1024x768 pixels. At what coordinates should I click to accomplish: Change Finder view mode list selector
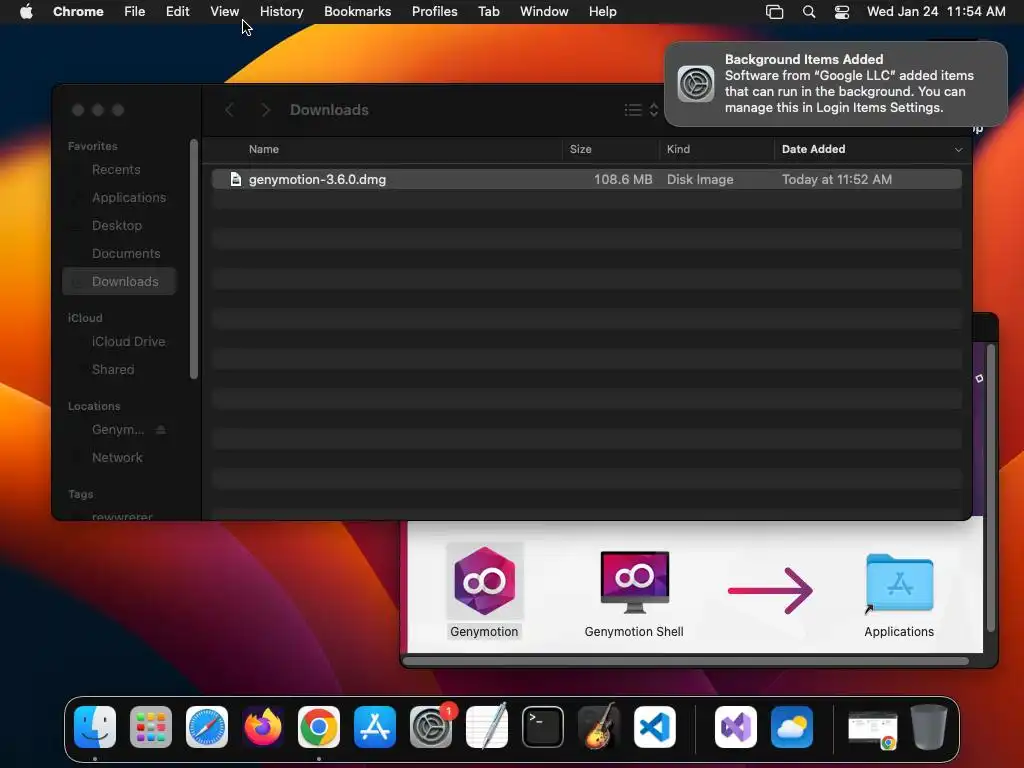pyautogui.click(x=641, y=110)
